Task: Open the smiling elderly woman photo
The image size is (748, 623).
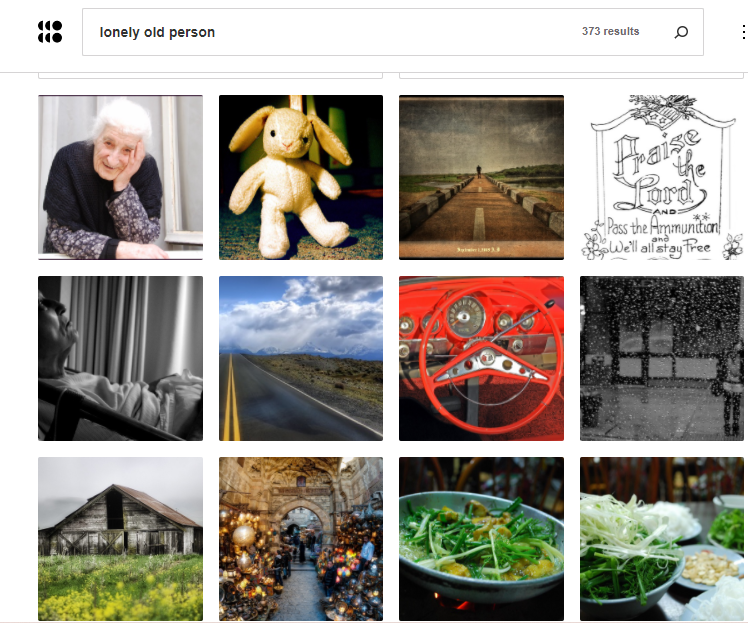Action: 120,177
